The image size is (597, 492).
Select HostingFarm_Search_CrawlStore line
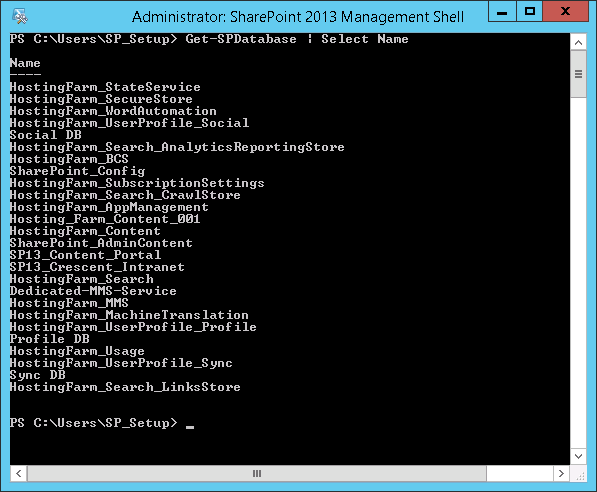pyautogui.click(x=125, y=195)
